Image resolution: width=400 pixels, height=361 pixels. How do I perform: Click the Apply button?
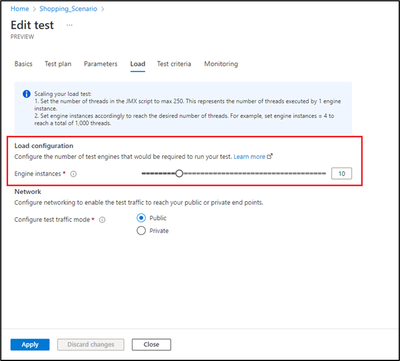pos(30,345)
